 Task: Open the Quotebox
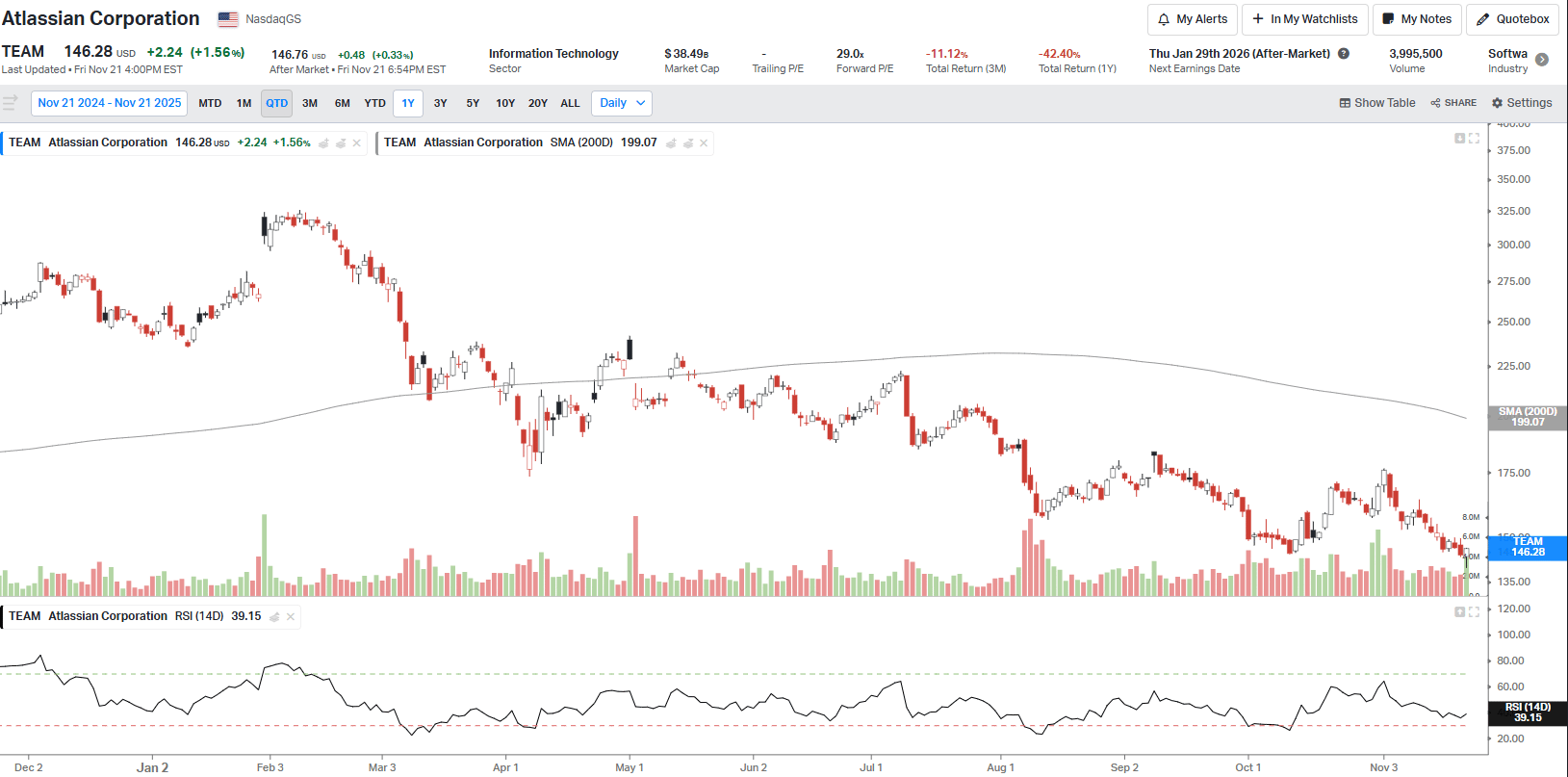point(1513,19)
